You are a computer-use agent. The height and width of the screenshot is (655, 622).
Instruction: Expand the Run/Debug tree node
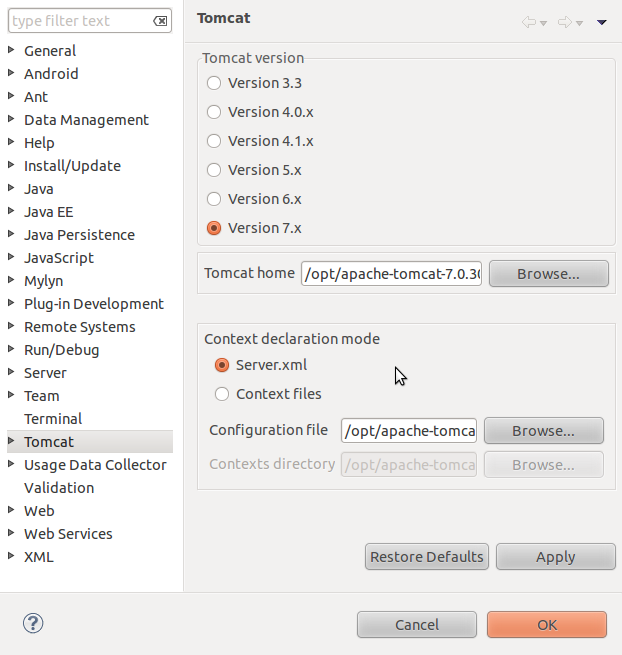[x=11, y=350]
